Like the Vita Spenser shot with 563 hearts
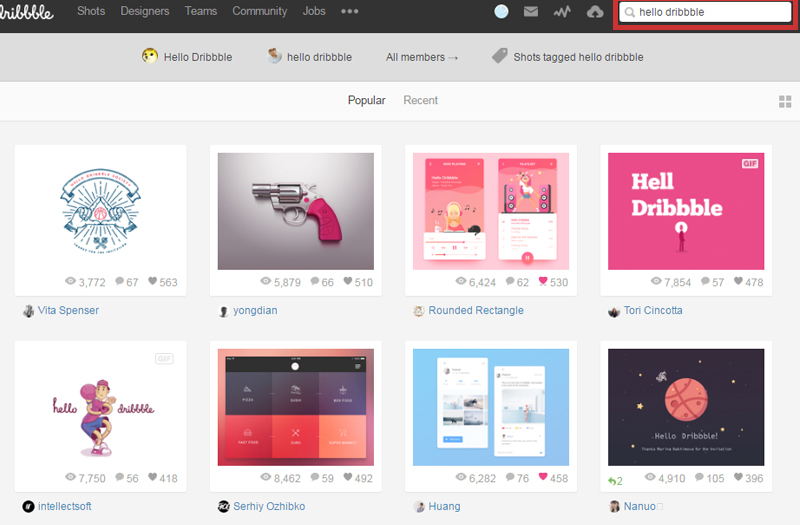 pyautogui.click(x=163, y=282)
